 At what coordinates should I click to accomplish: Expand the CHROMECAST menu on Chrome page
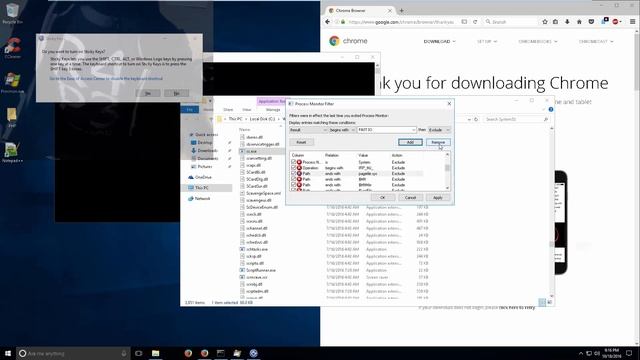pyautogui.click(x=596, y=42)
